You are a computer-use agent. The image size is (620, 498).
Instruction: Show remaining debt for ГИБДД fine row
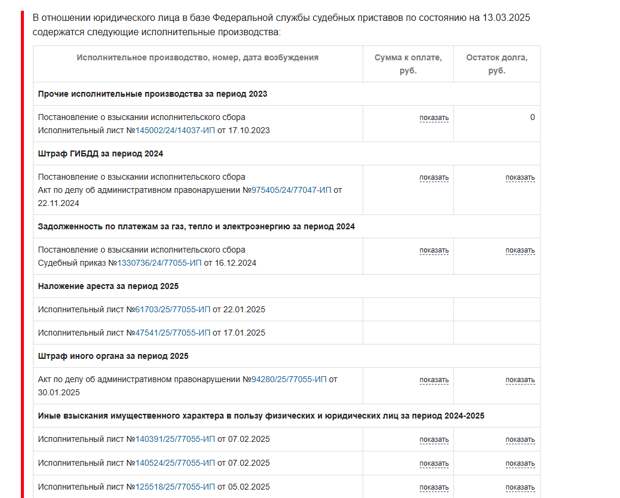[x=520, y=178]
